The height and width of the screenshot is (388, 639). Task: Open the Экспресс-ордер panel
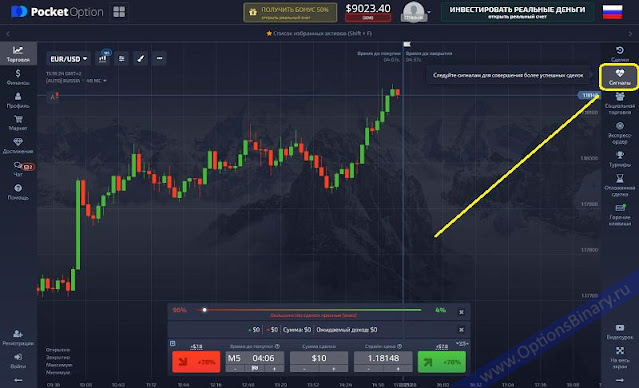click(x=619, y=133)
